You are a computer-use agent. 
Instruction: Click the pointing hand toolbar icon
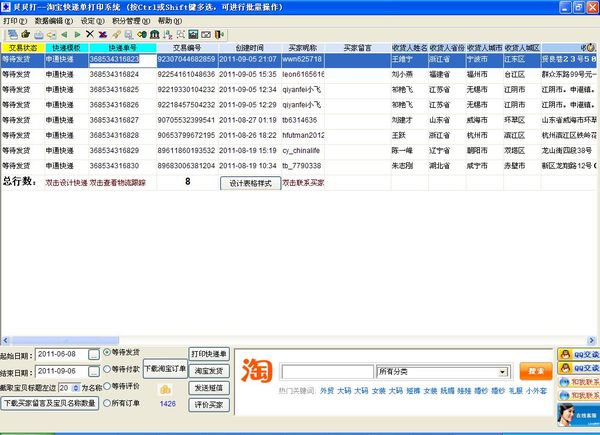click(x=26, y=34)
